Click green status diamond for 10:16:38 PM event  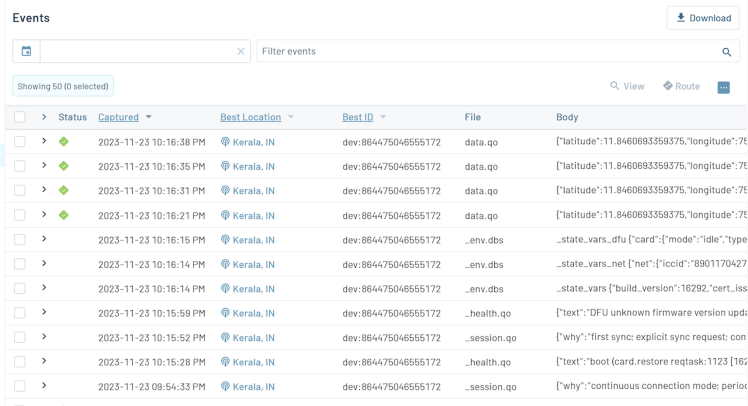point(64,142)
